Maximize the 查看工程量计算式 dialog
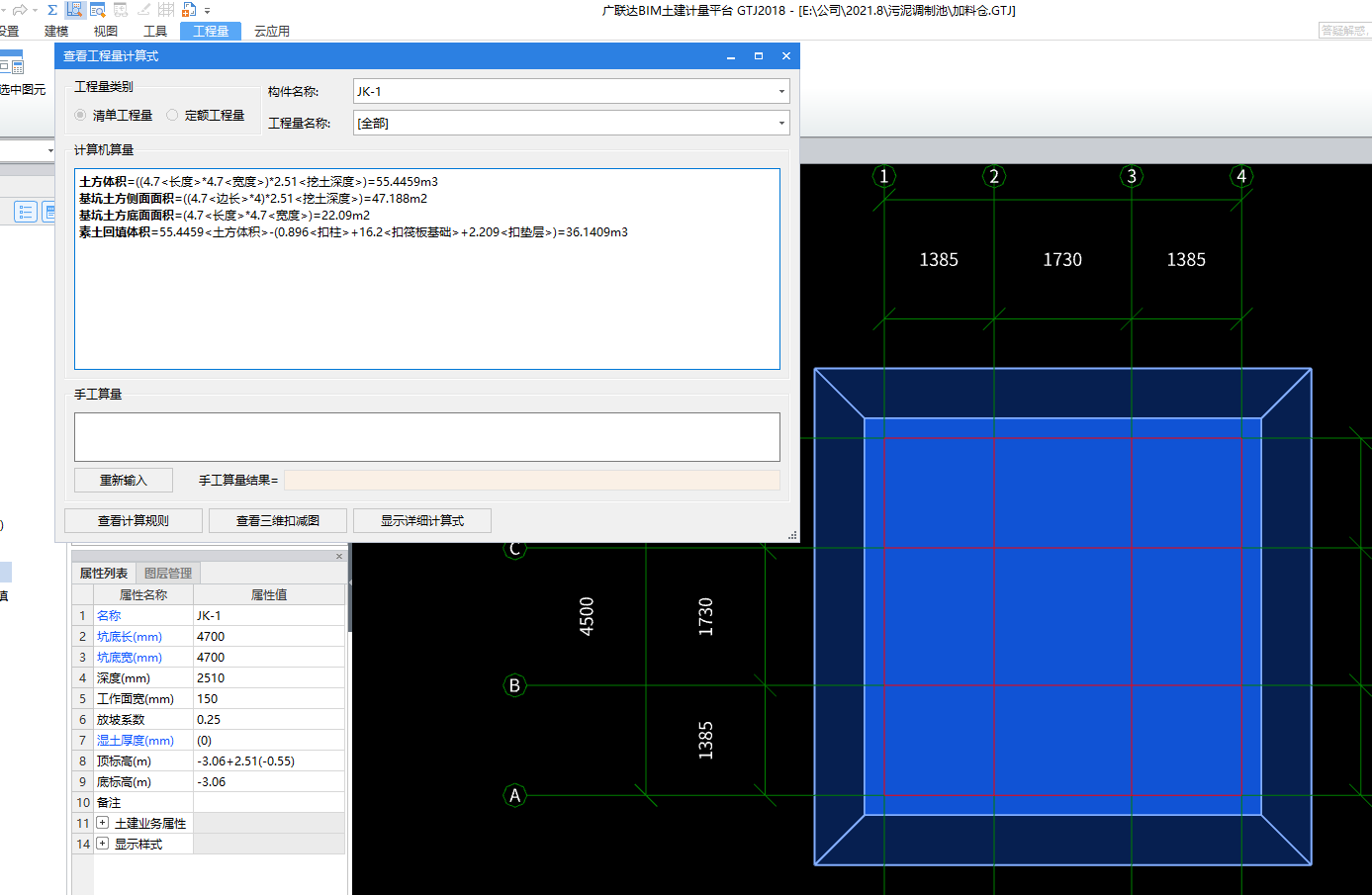This screenshot has height=895, width=1372. (x=759, y=56)
